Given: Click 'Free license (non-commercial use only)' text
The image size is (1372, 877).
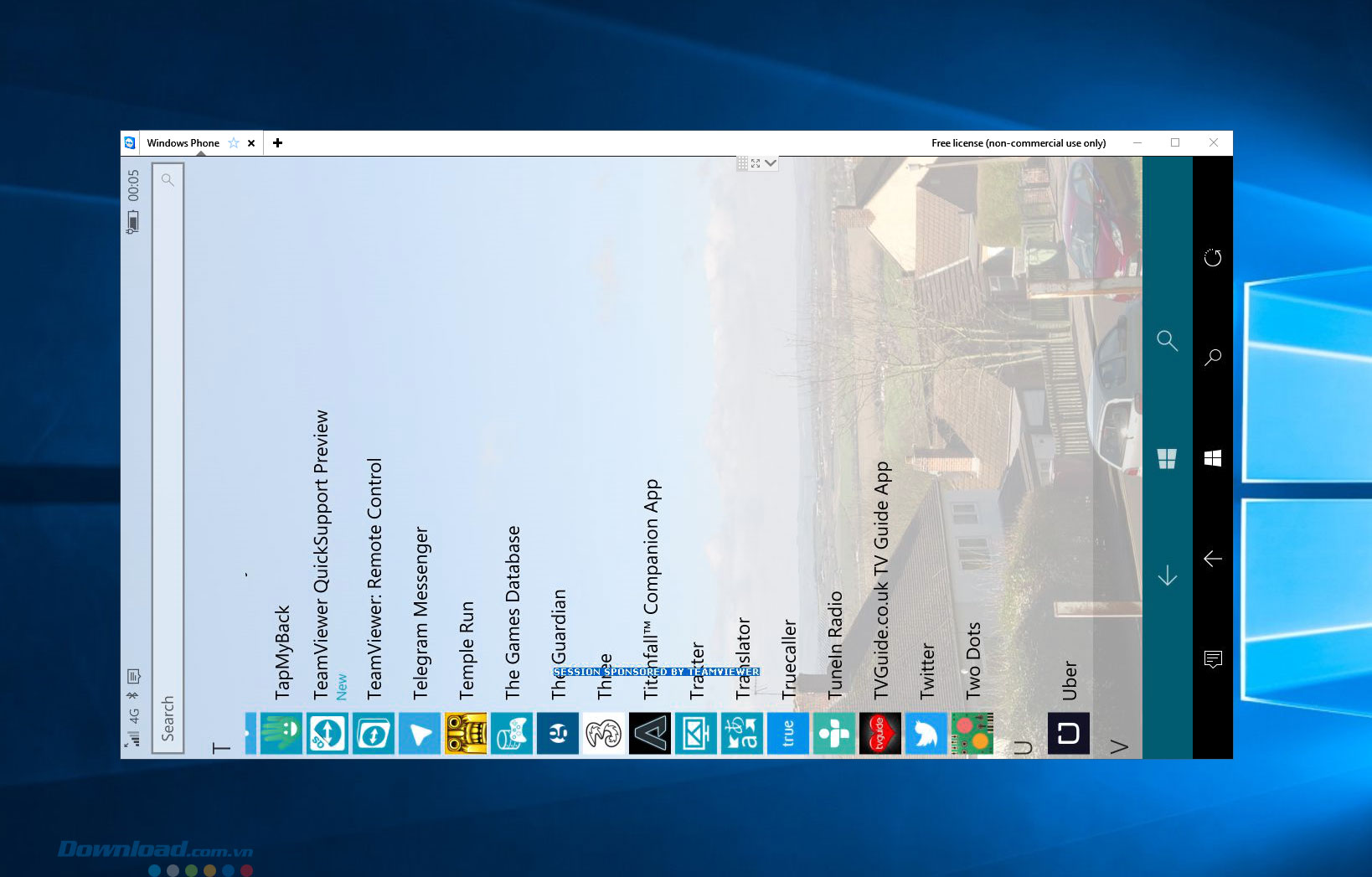Looking at the screenshot, I should pyautogui.click(x=1019, y=143).
